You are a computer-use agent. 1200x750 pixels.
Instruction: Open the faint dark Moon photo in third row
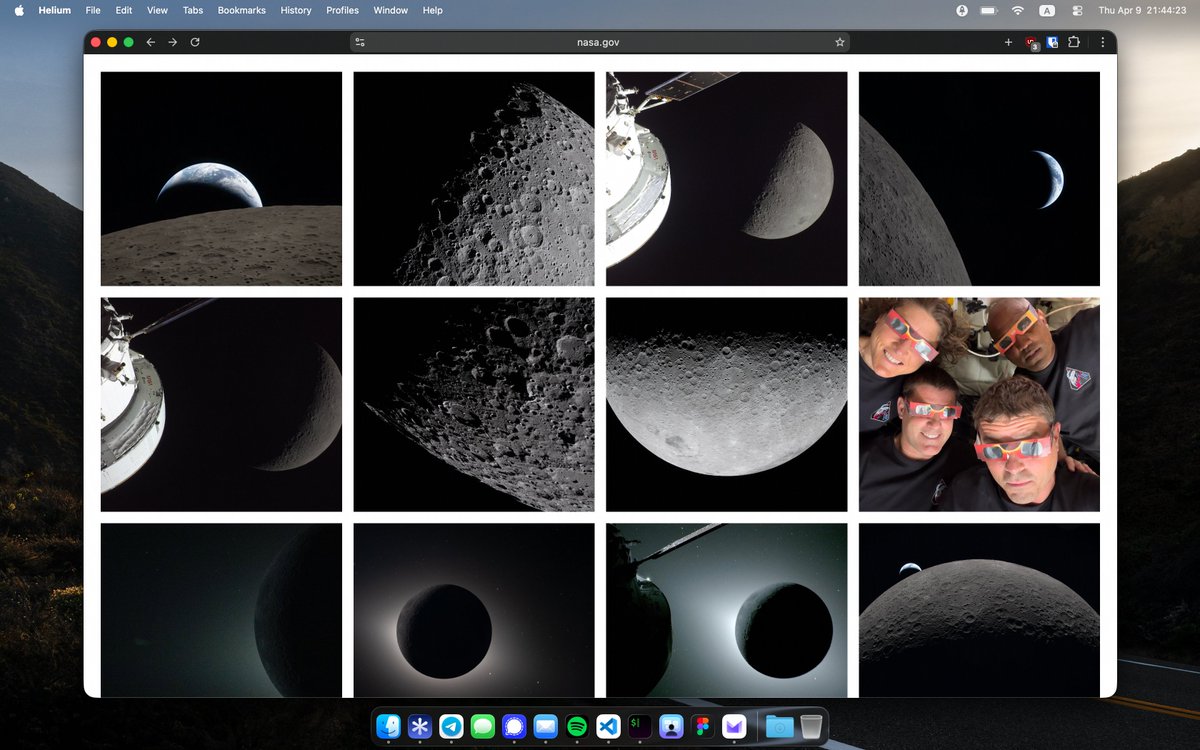click(221, 610)
